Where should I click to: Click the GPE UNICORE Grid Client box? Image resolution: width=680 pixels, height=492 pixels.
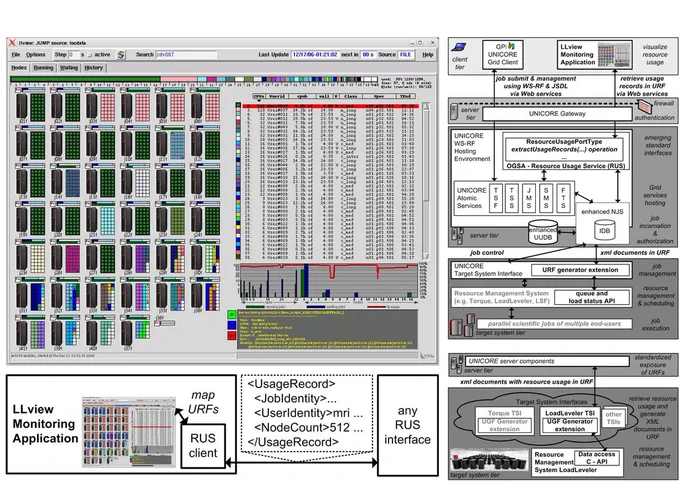click(503, 55)
